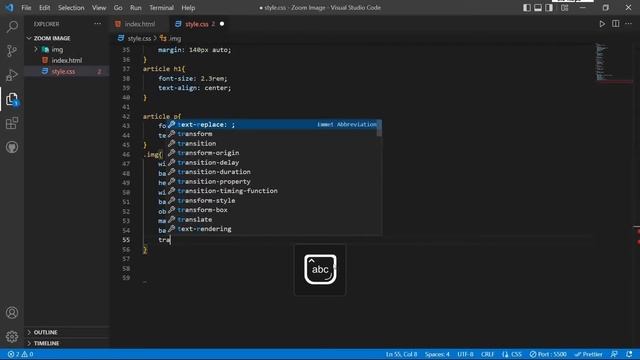Select transform-box suggestion
The image size is (640, 360).
[x=273, y=210]
